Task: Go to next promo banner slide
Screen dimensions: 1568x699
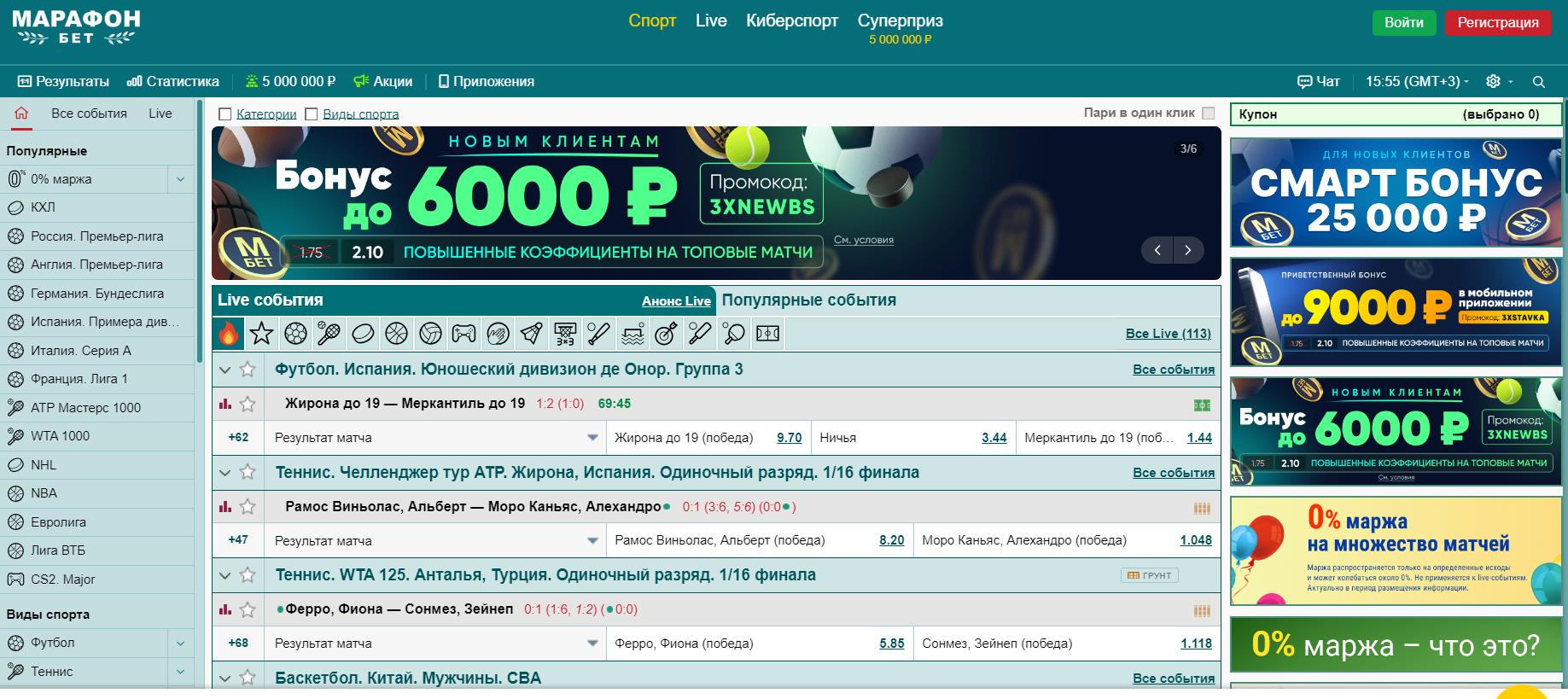Action: point(1187,250)
